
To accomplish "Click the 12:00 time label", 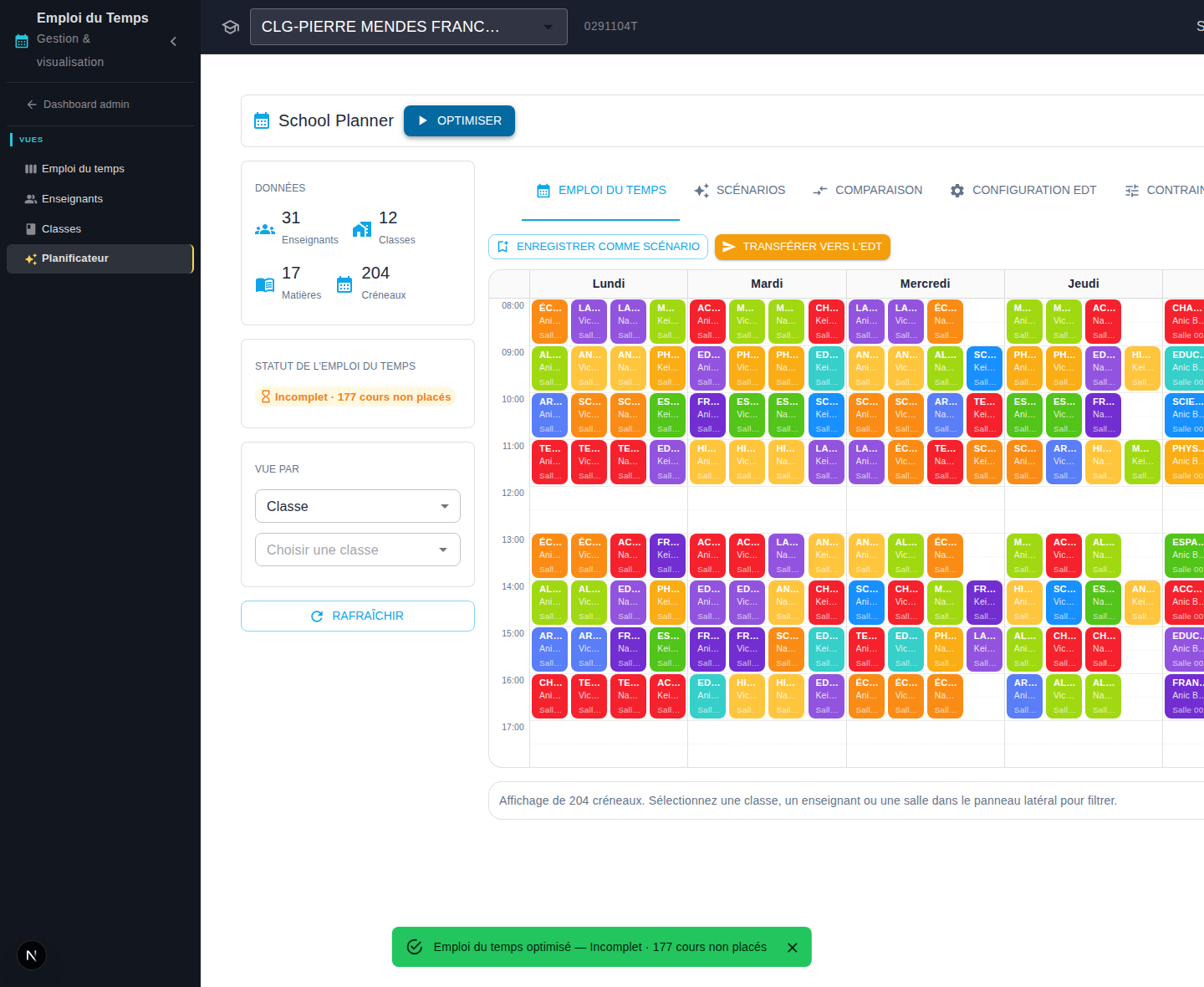I will pyautogui.click(x=513, y=493).
